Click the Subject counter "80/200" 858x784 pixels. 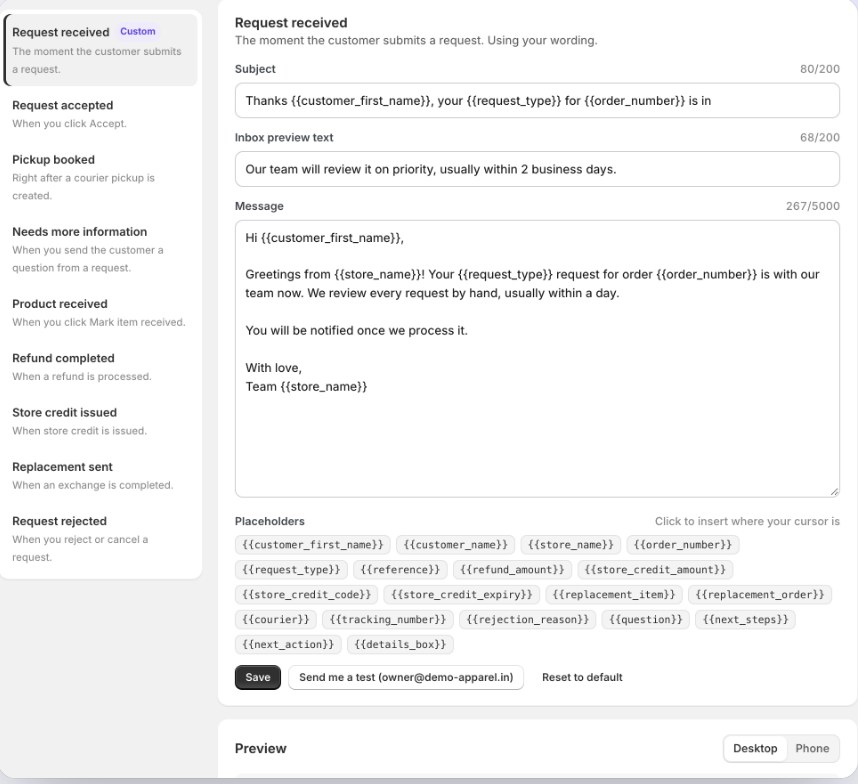[x=820, y=69]
